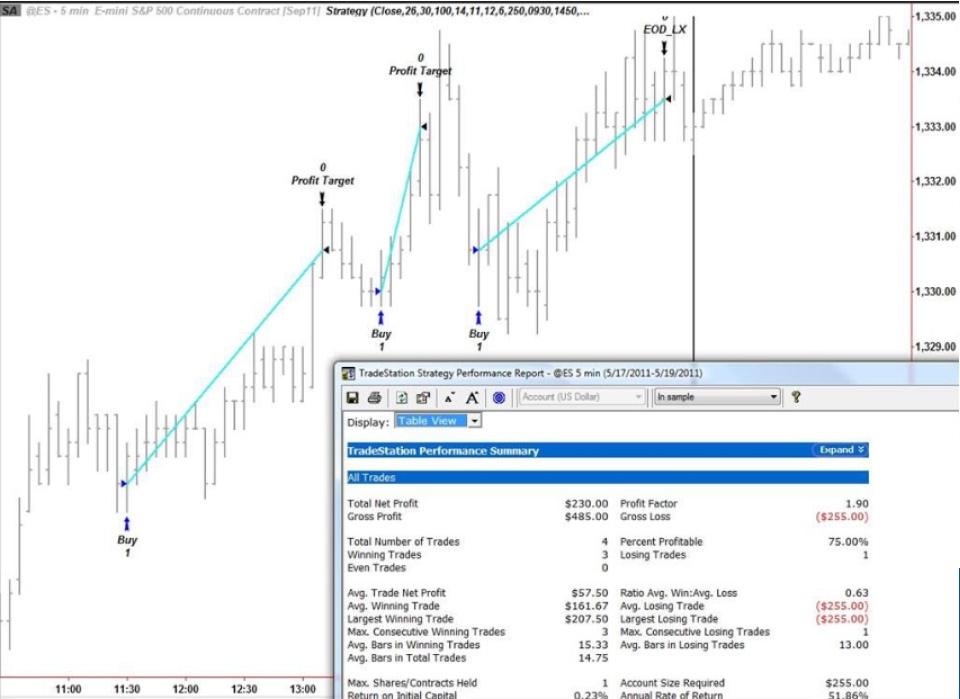Refresh the performance report data
Screen dimensions: 960x699
point(400,395)
